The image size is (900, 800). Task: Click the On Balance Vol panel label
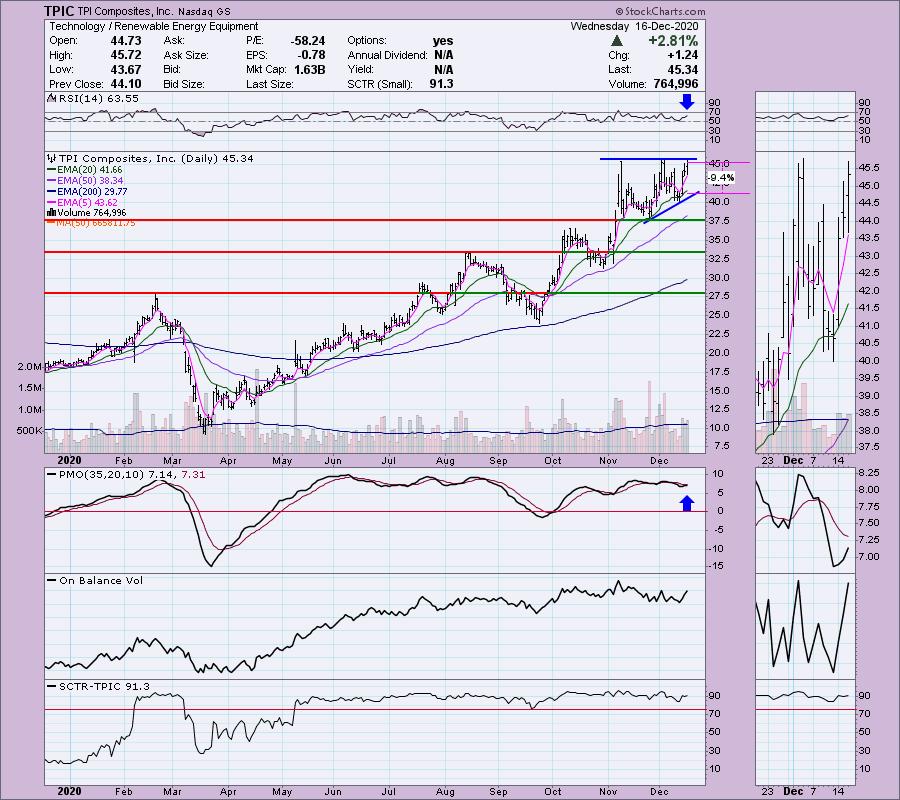click(x=86, y=580)
